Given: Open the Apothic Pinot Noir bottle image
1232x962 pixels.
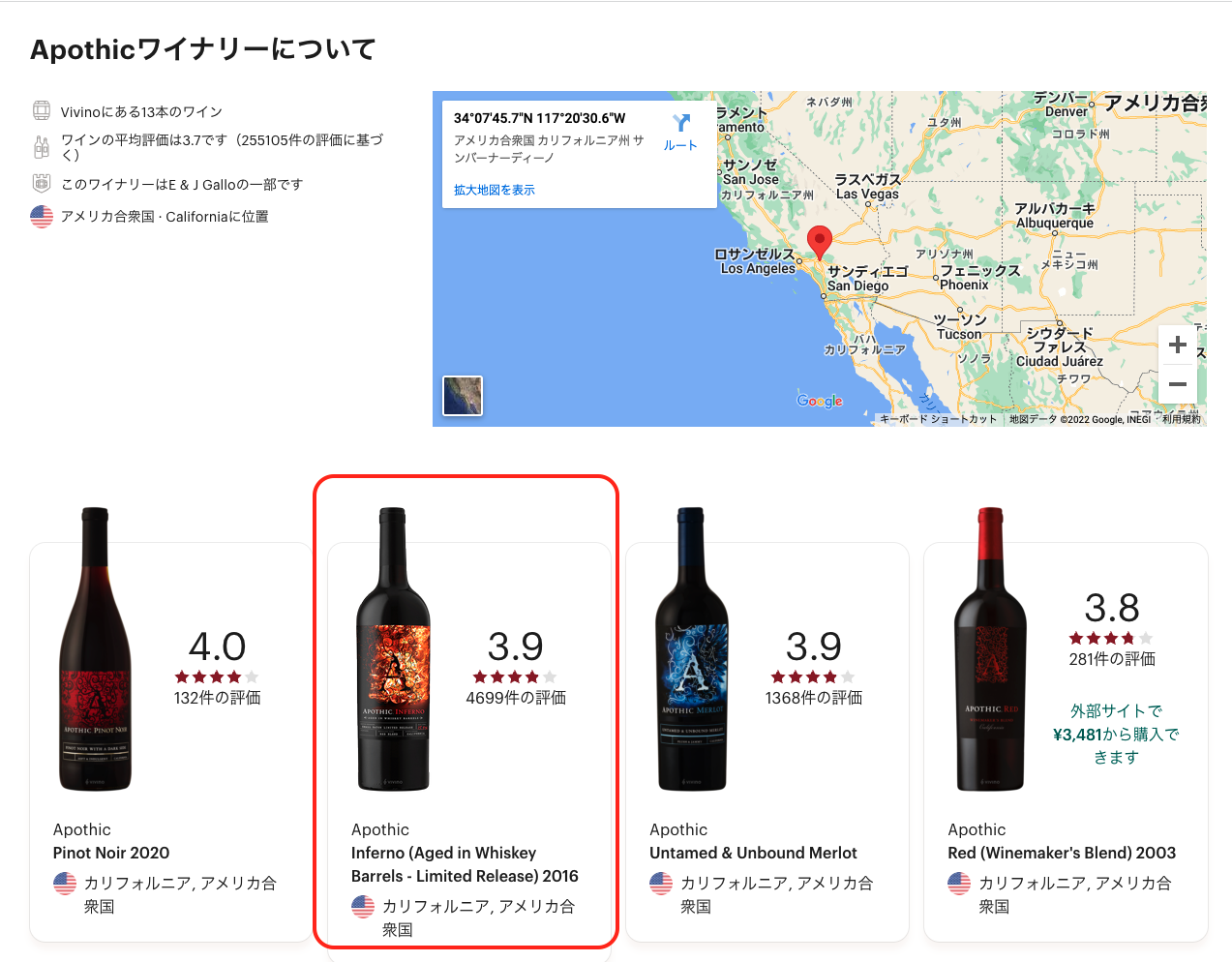Looking at the screenshot, I should [95, 649].
